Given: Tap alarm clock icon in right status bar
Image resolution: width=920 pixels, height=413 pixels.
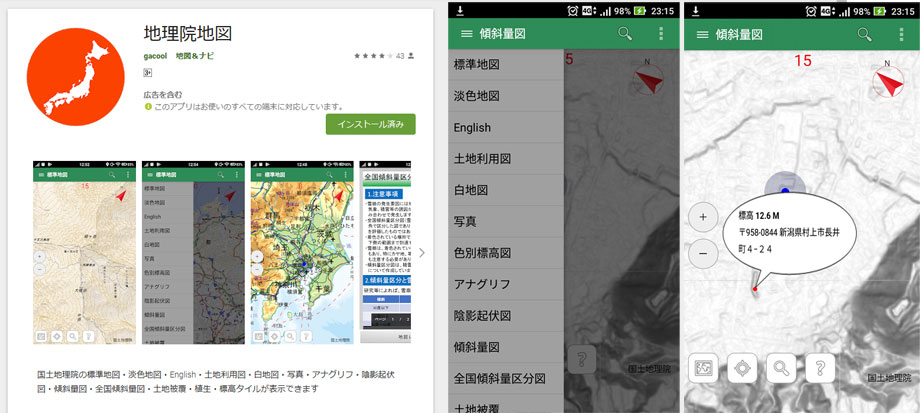Looking at the screenshot, I should tap(811, 11).
